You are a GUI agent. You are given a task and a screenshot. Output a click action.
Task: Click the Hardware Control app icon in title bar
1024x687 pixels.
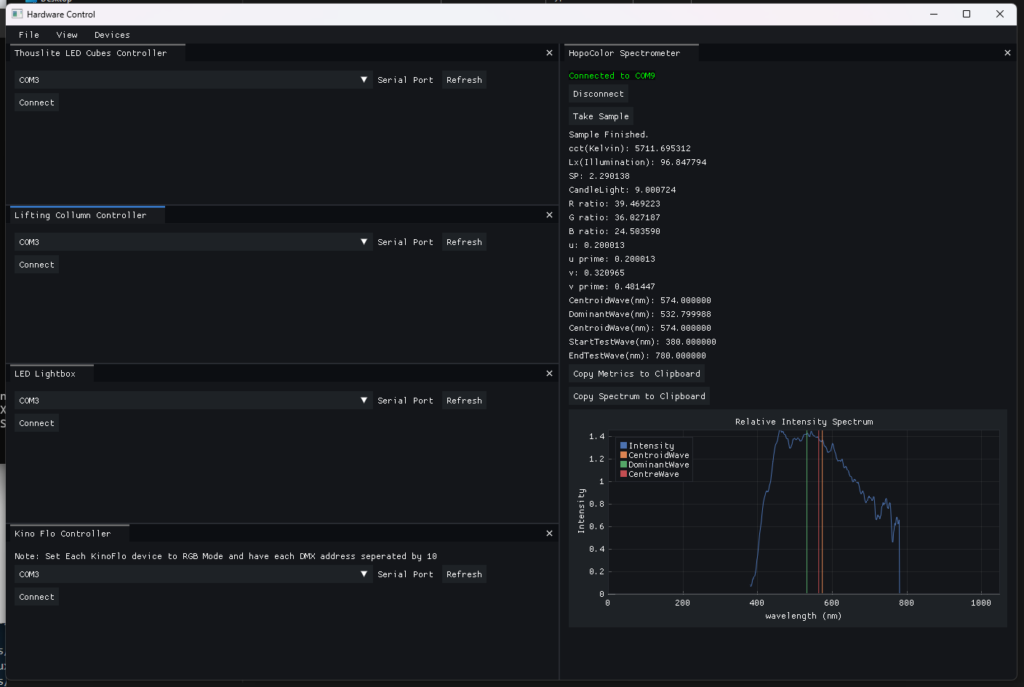(x=15, y=14)
